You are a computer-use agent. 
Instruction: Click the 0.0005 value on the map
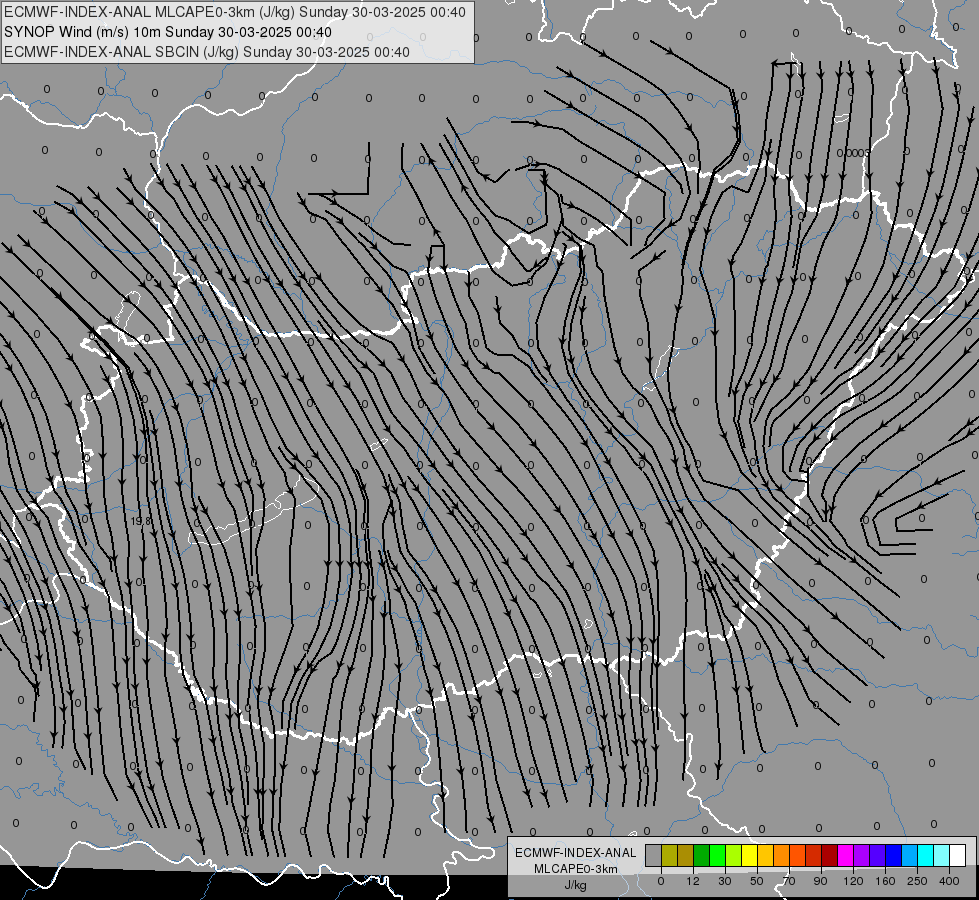tap(853, 153)
